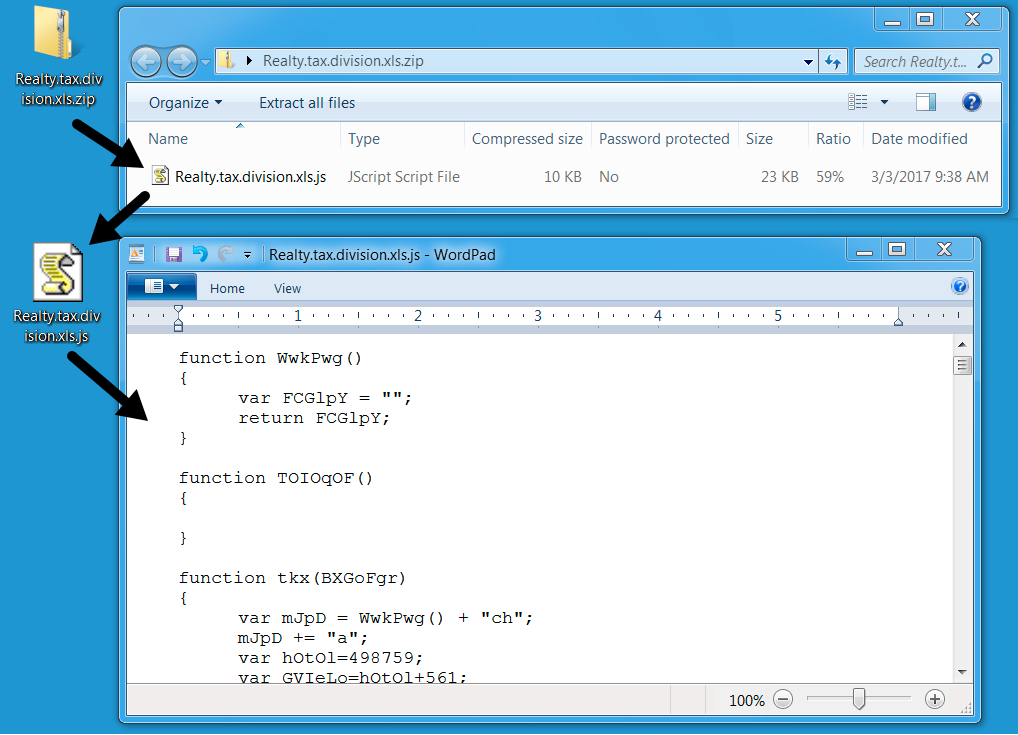Screen dimensions: 1018x735
Task: Click Extract all files button
Action: tap(307, 103)
